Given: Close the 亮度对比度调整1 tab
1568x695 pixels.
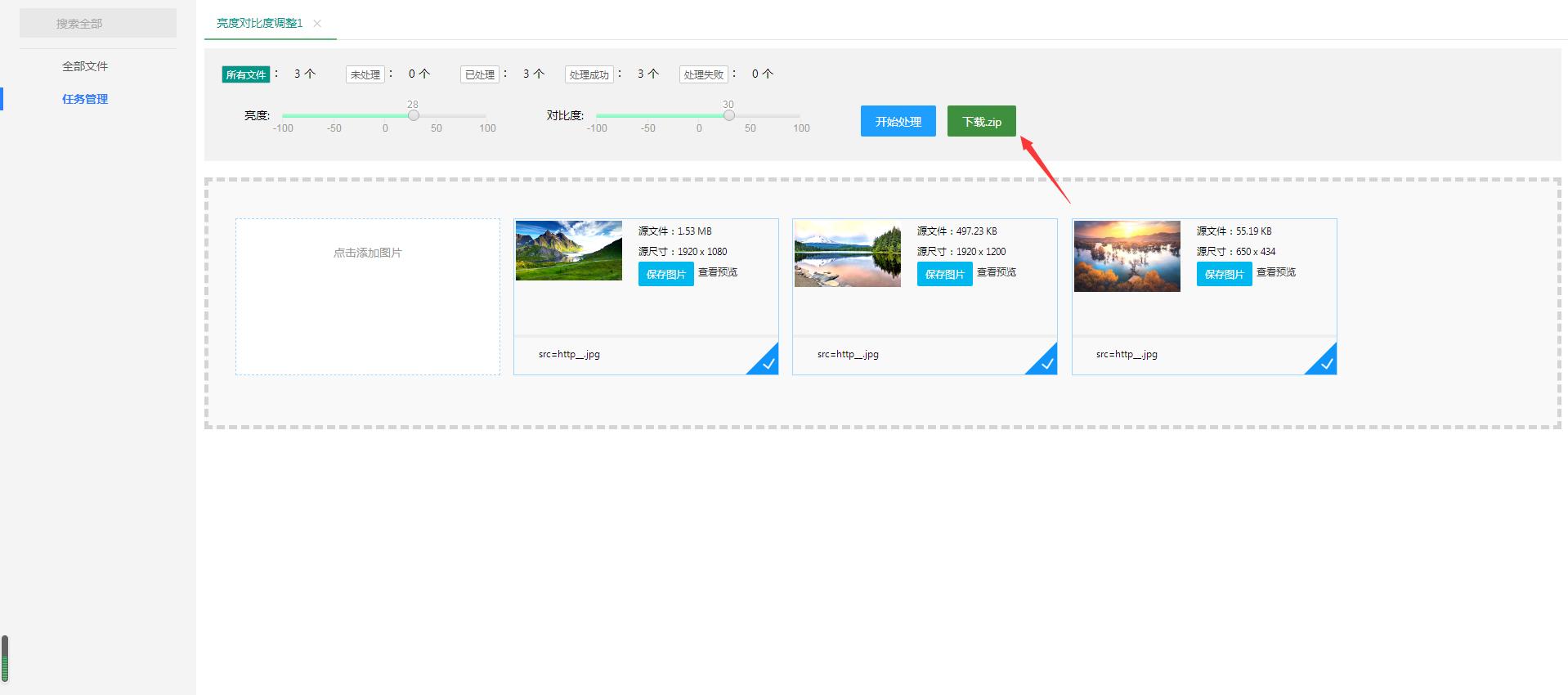Looking at the screenshot, I should tap(317, 24).
